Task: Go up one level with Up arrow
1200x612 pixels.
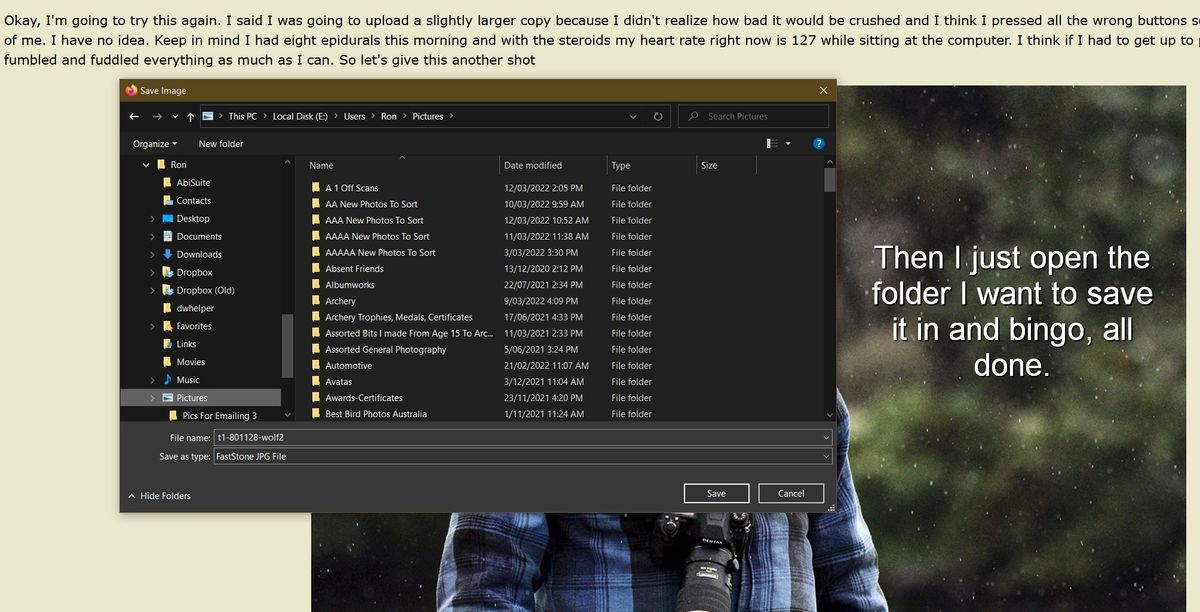Action: pos(190,116)
